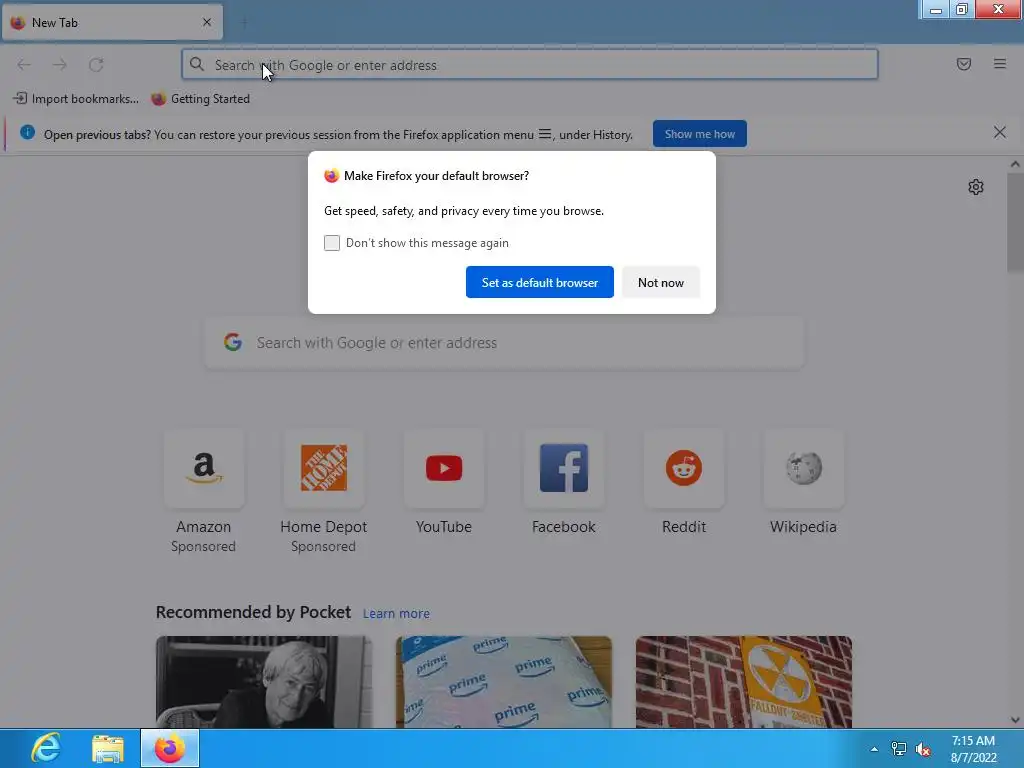The image size is (1024, 768).
Task: Open Getting Started bookmark
Action: 200,99
